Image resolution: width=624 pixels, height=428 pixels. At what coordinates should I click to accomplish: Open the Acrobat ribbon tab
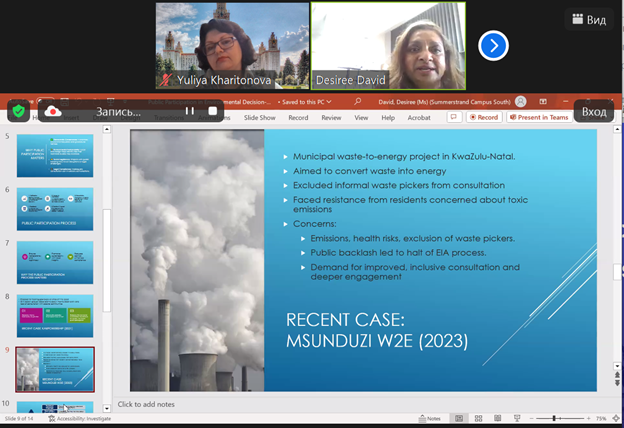click(x=419, y=118)
